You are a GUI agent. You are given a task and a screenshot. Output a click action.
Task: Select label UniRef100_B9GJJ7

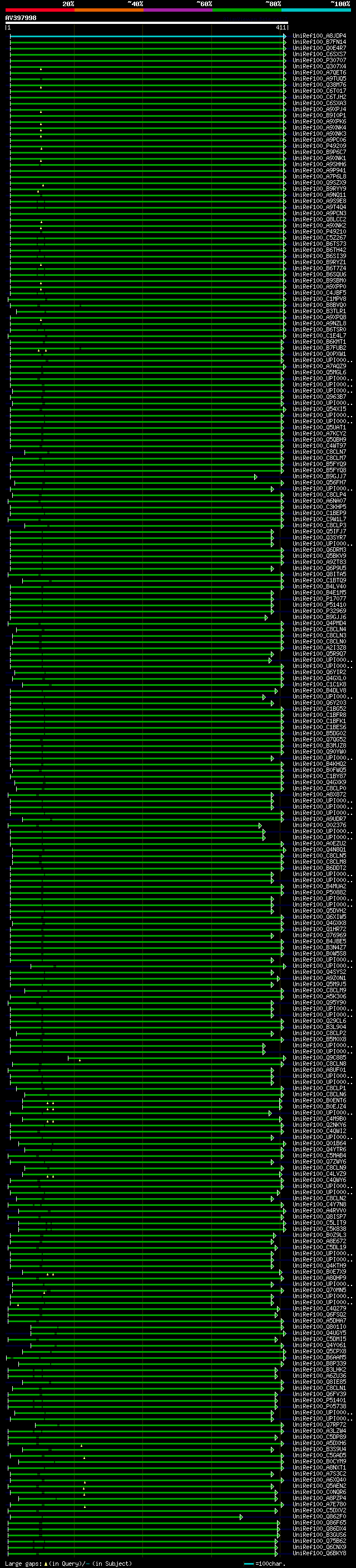coord(319,477)
